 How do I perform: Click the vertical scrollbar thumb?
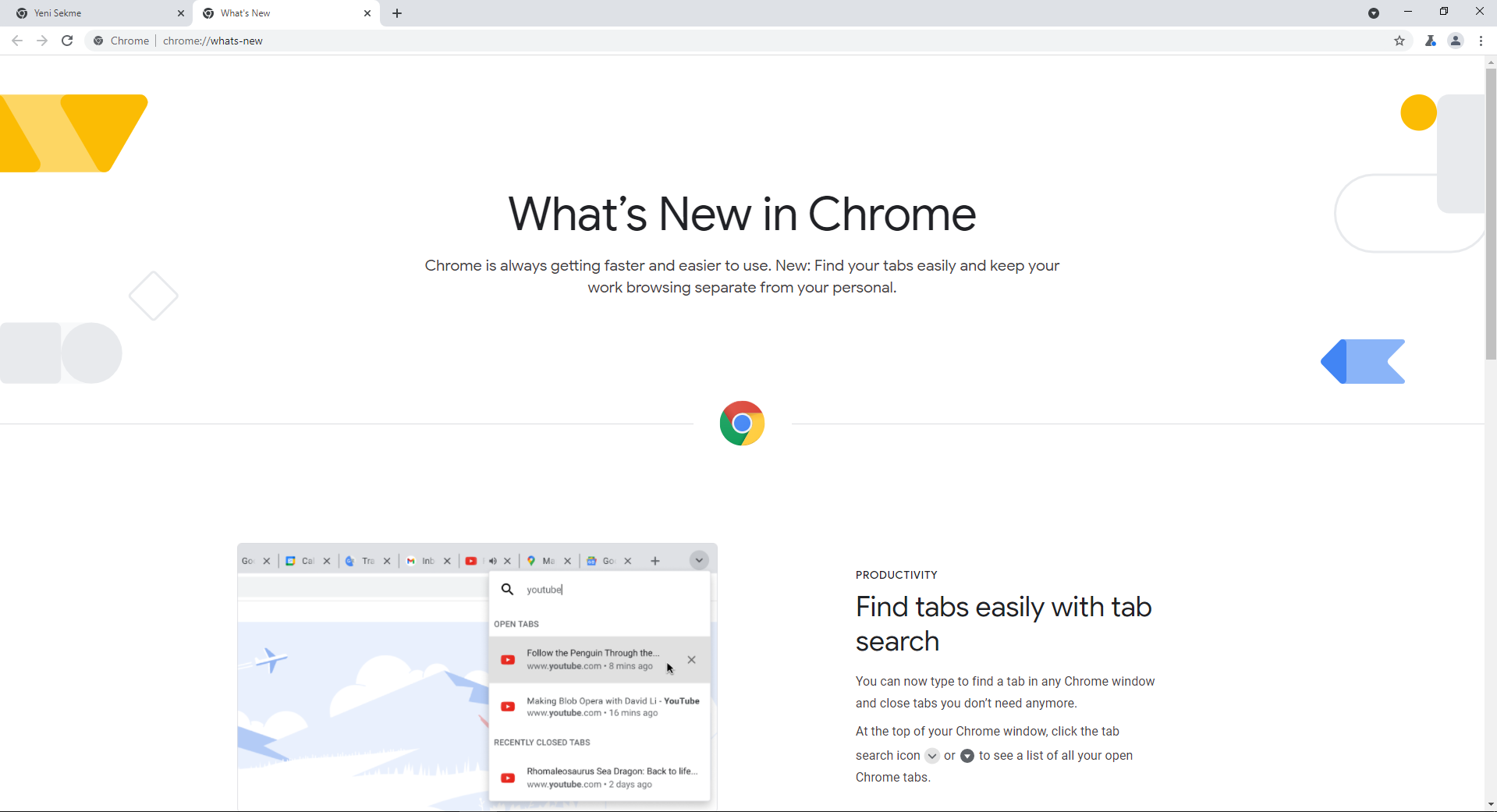(x=1491, y=214)
